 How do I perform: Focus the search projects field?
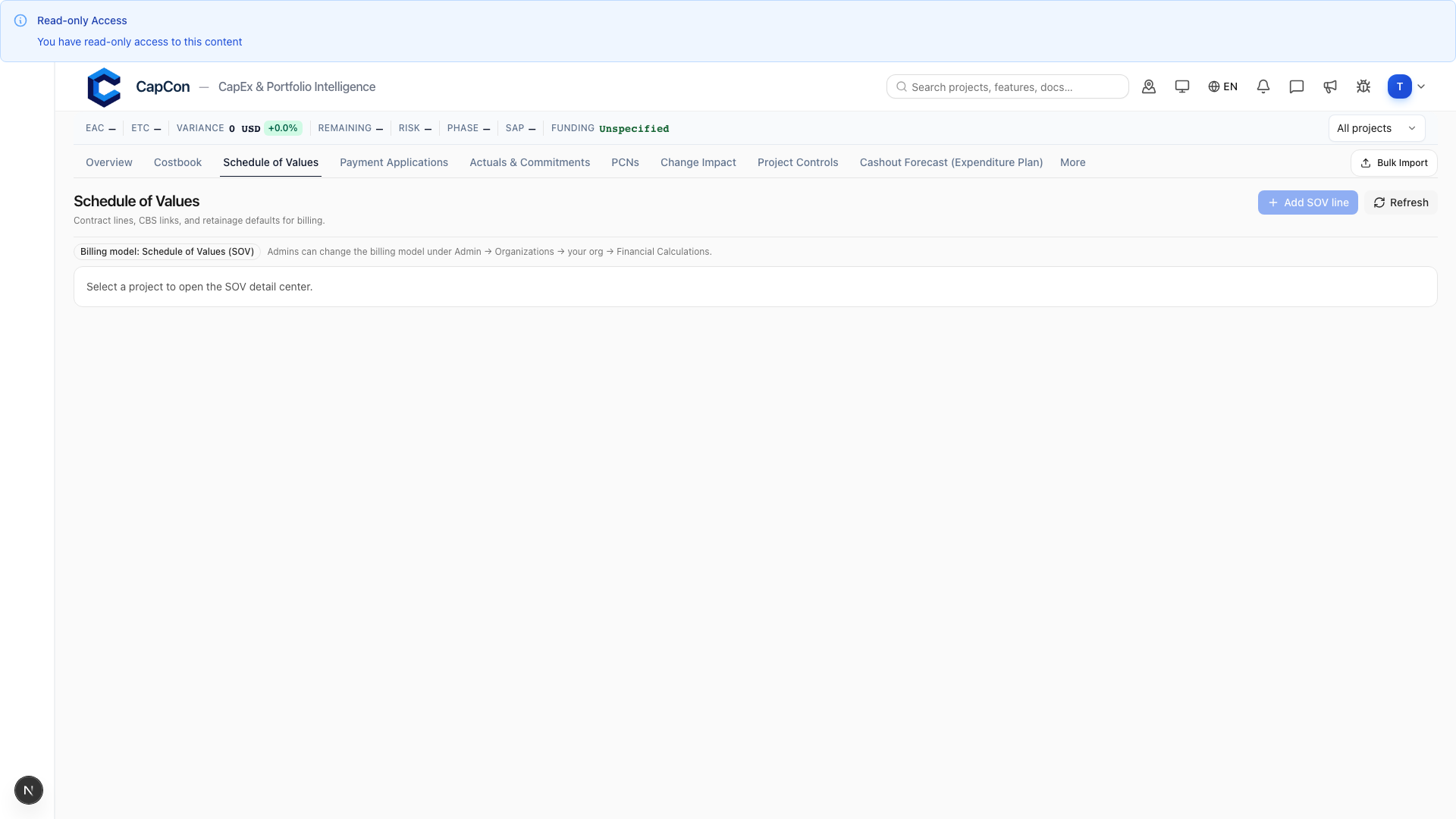pyautogui.click(x=1007, y=86)
